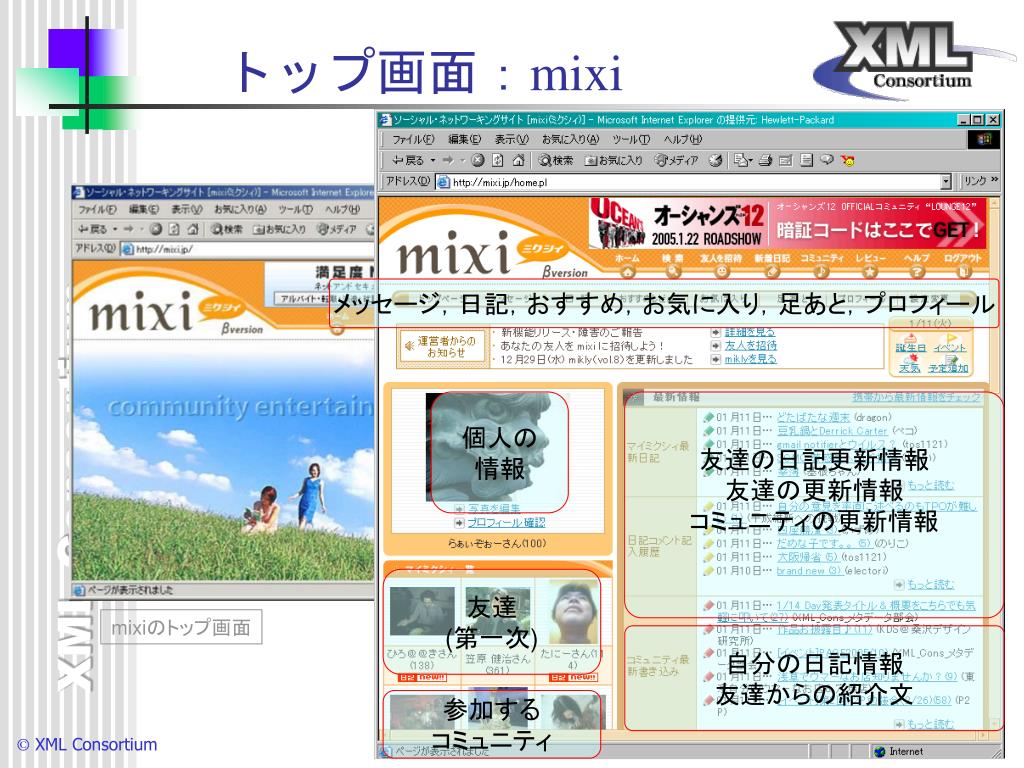
Task: Click the 誕生日 birthday link
Action: pyautogui.click(x=911, y=347)
